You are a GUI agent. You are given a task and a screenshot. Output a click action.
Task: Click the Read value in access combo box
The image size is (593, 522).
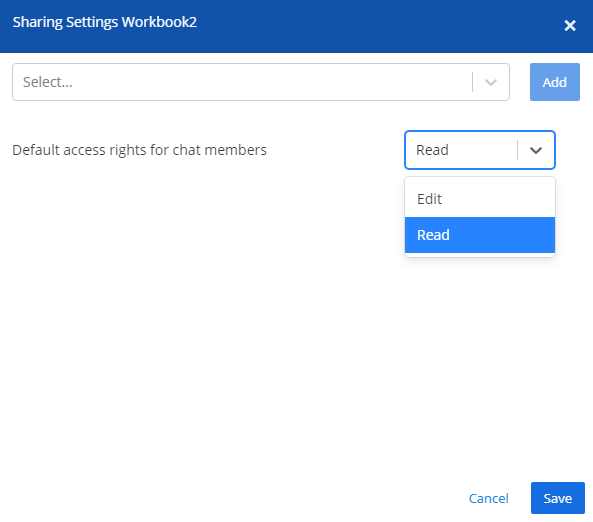point(432,150)
